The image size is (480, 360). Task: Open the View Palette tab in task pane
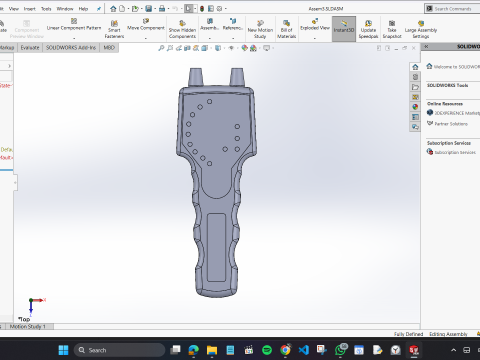coord(415,97)
